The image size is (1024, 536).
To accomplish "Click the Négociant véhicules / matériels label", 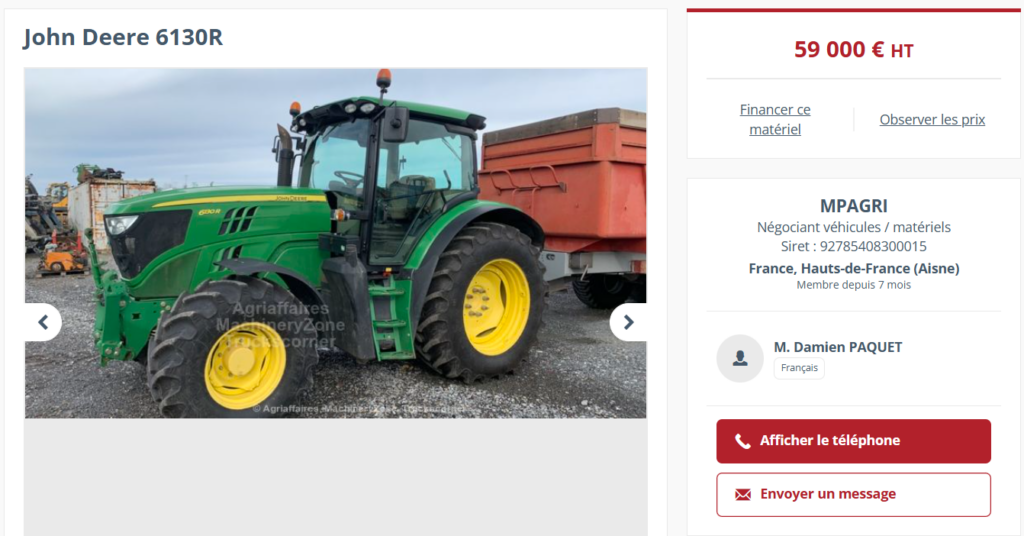I will 854,227.
